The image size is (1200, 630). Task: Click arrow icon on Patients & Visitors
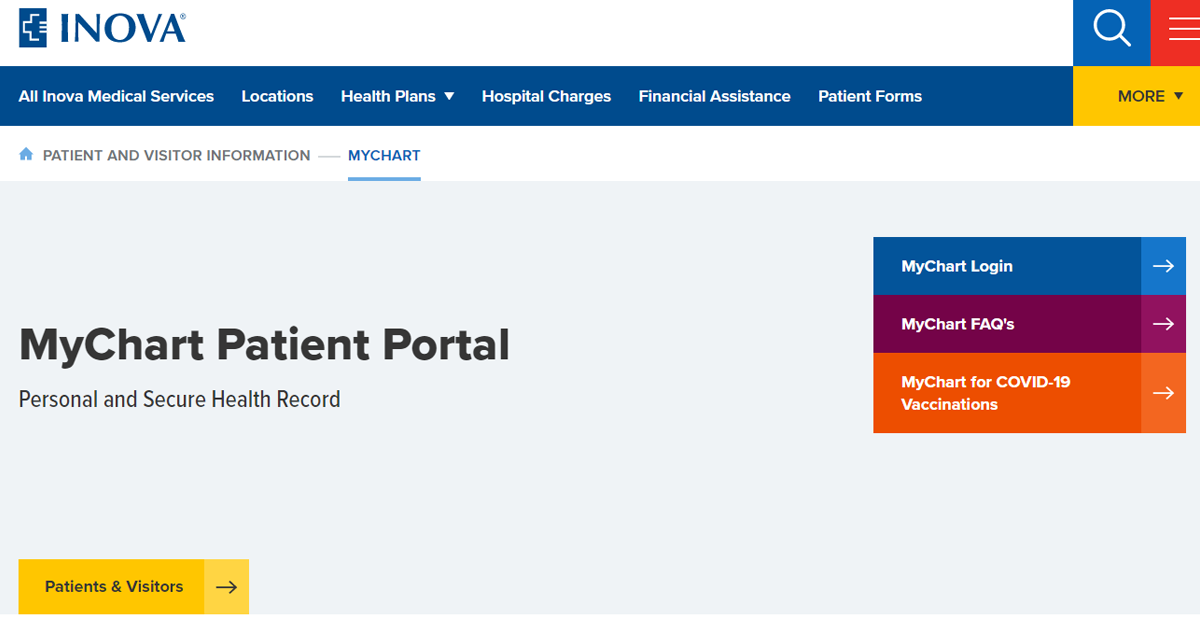pyautogui.click(x=226, y=587)
